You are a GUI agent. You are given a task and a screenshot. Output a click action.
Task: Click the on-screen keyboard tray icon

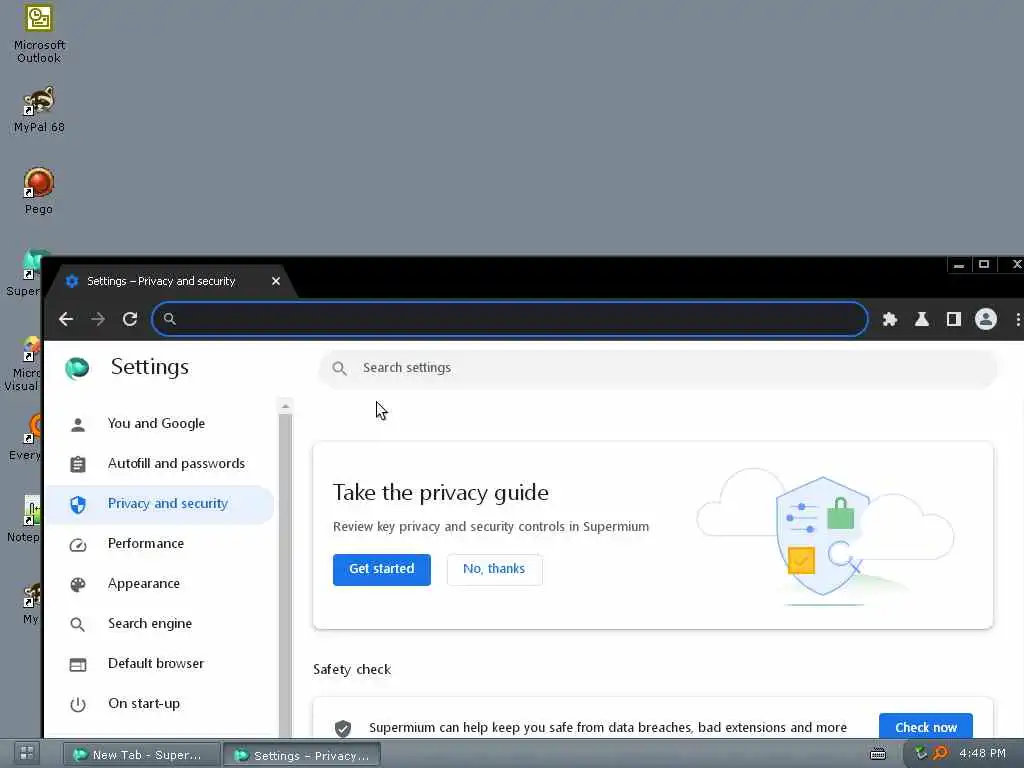(878, 754)
